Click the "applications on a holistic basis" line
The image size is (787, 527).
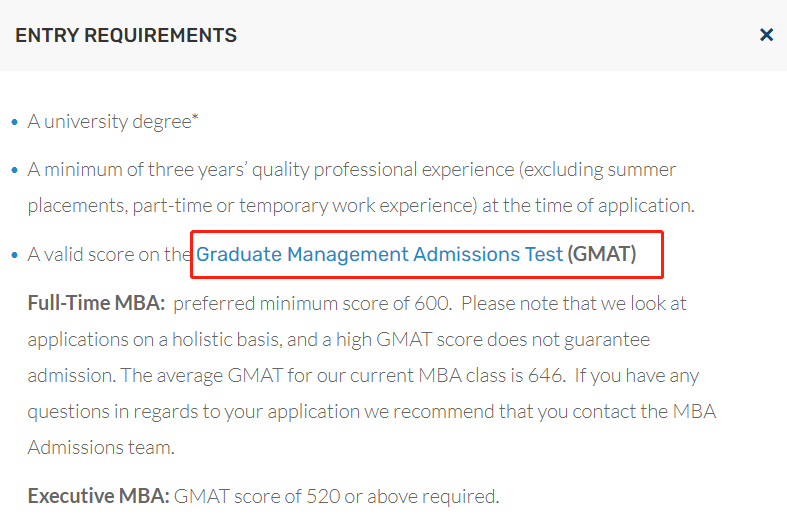[339, 340]
